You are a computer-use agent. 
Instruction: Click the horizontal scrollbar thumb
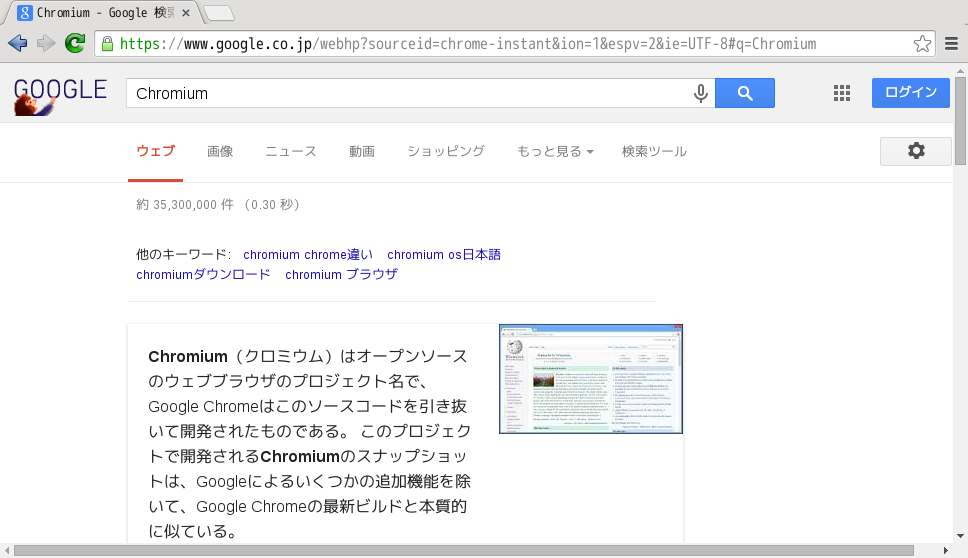464,551
